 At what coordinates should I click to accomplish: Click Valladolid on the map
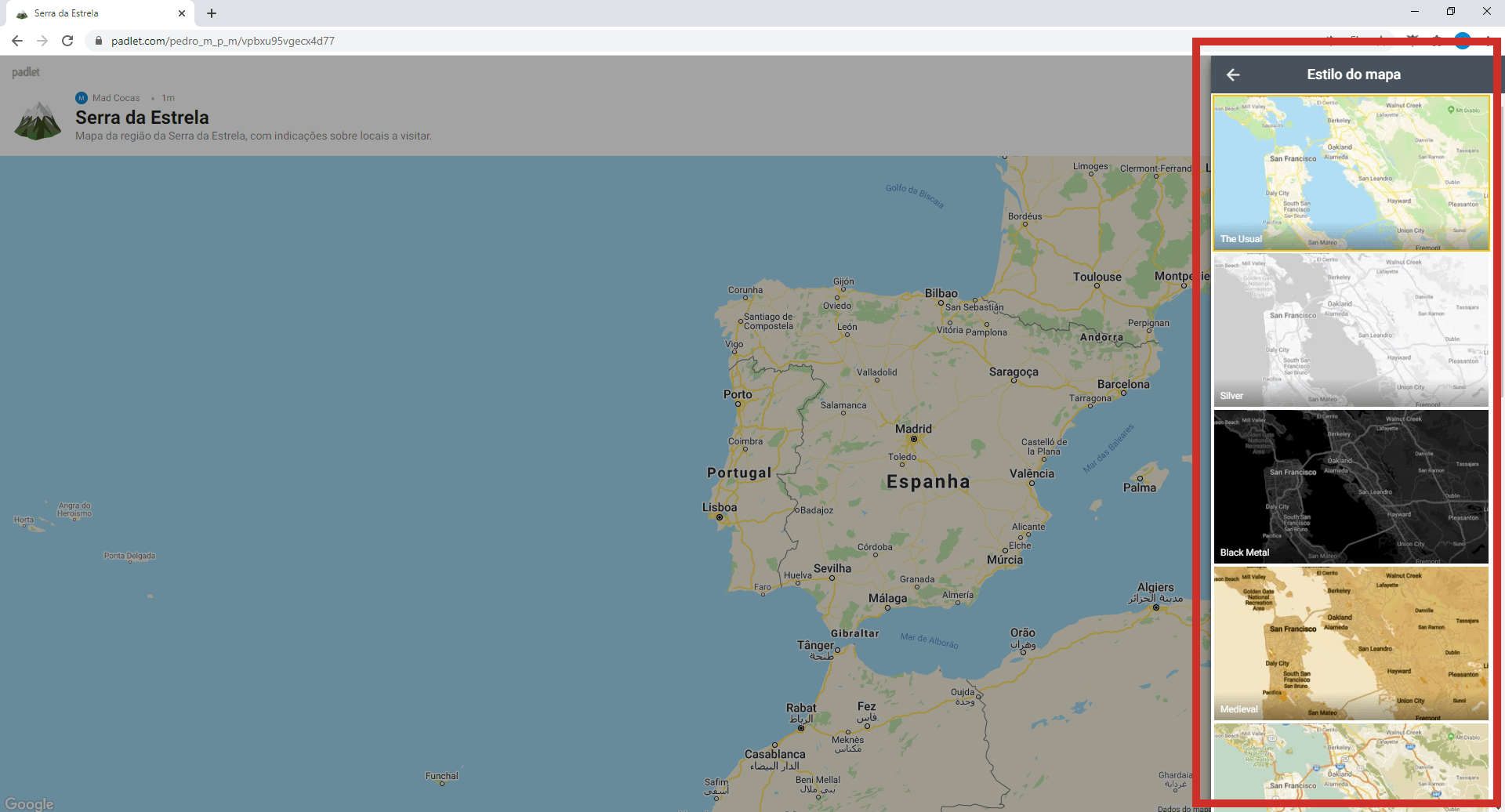(x=877, y=372)
